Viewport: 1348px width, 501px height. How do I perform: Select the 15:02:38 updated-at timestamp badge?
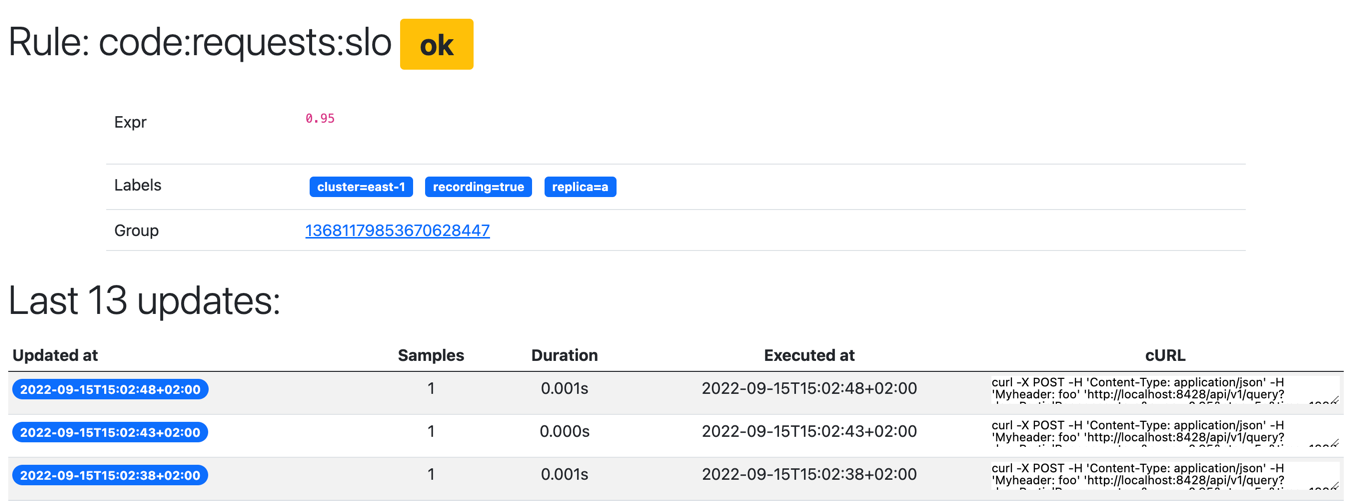(x=110, y=476)
